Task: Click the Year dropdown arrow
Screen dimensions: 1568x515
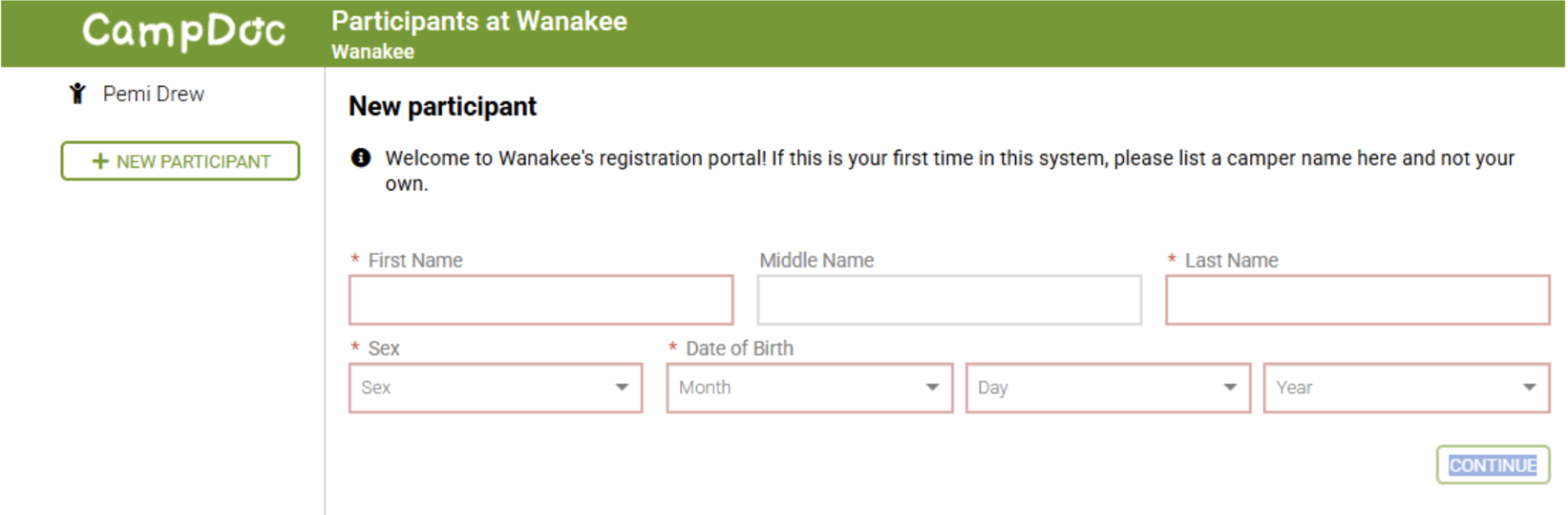Action: pyautogui.click(x=1528, y=387)
